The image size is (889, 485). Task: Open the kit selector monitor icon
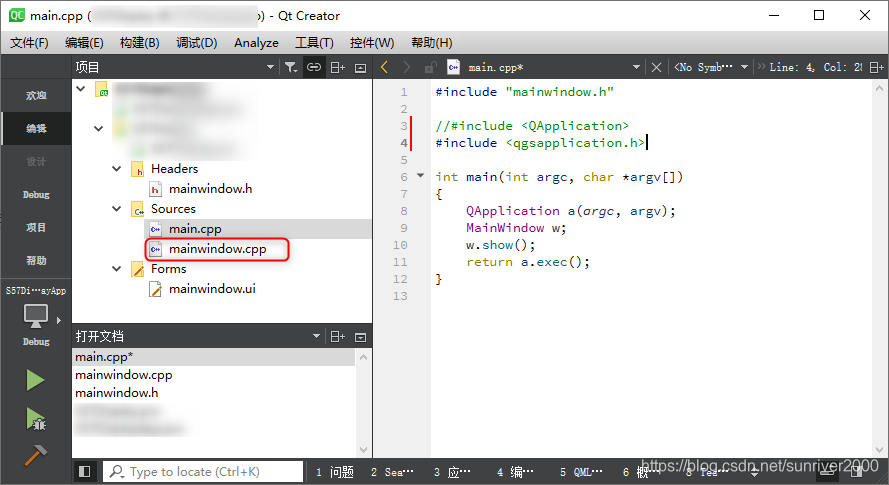point(35,316)
